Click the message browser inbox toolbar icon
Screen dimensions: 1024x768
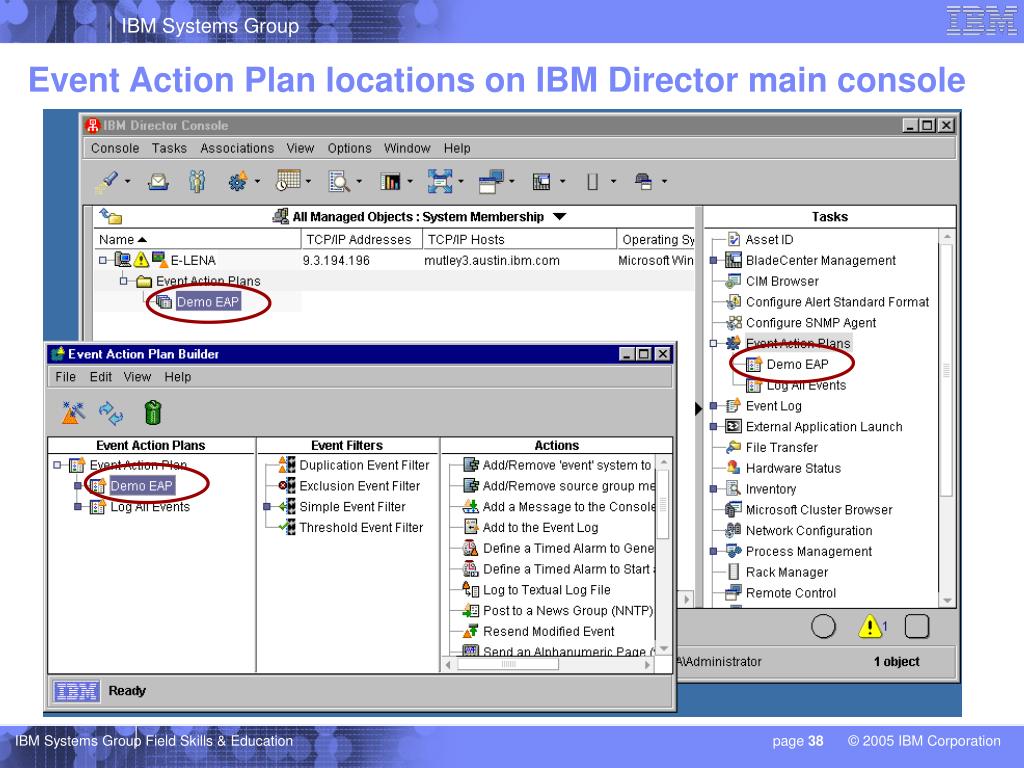pyautogui.click(x=158, y=182)
